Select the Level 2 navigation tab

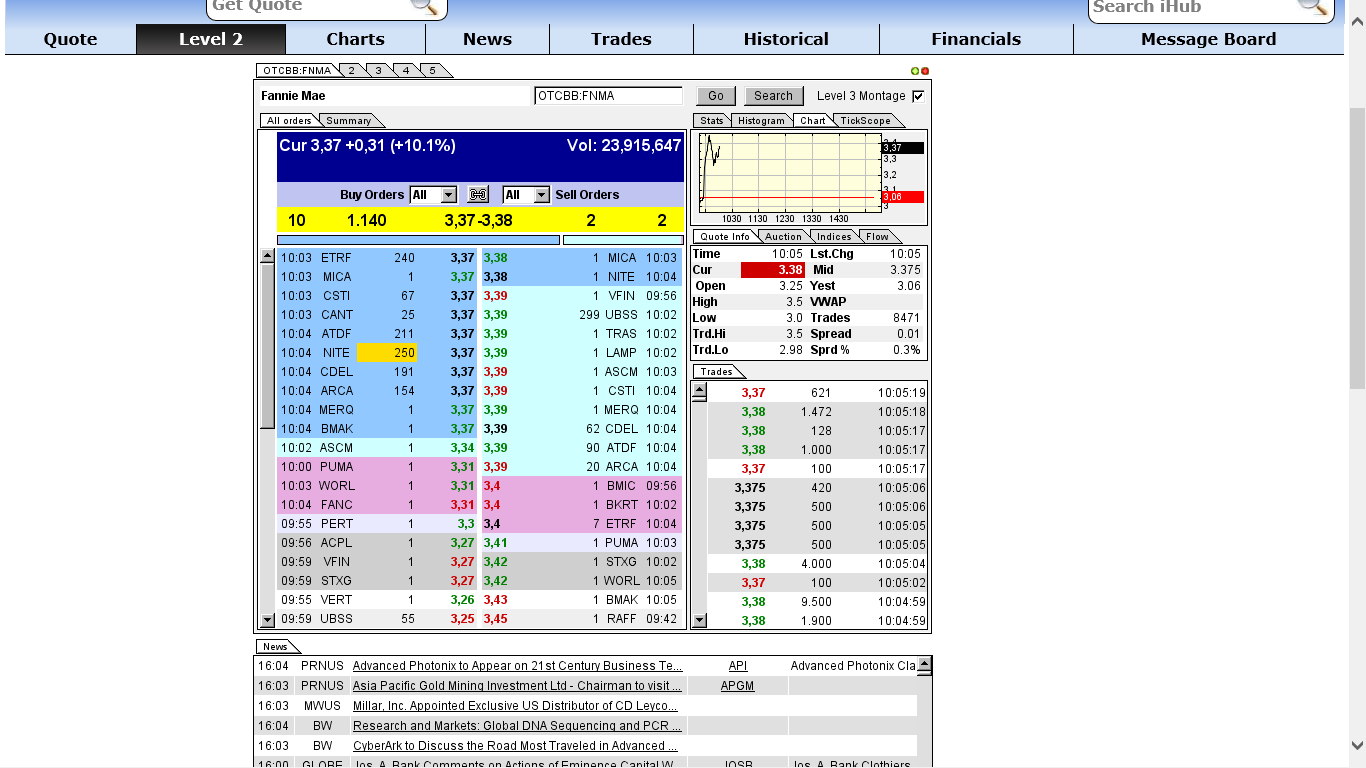211,39
